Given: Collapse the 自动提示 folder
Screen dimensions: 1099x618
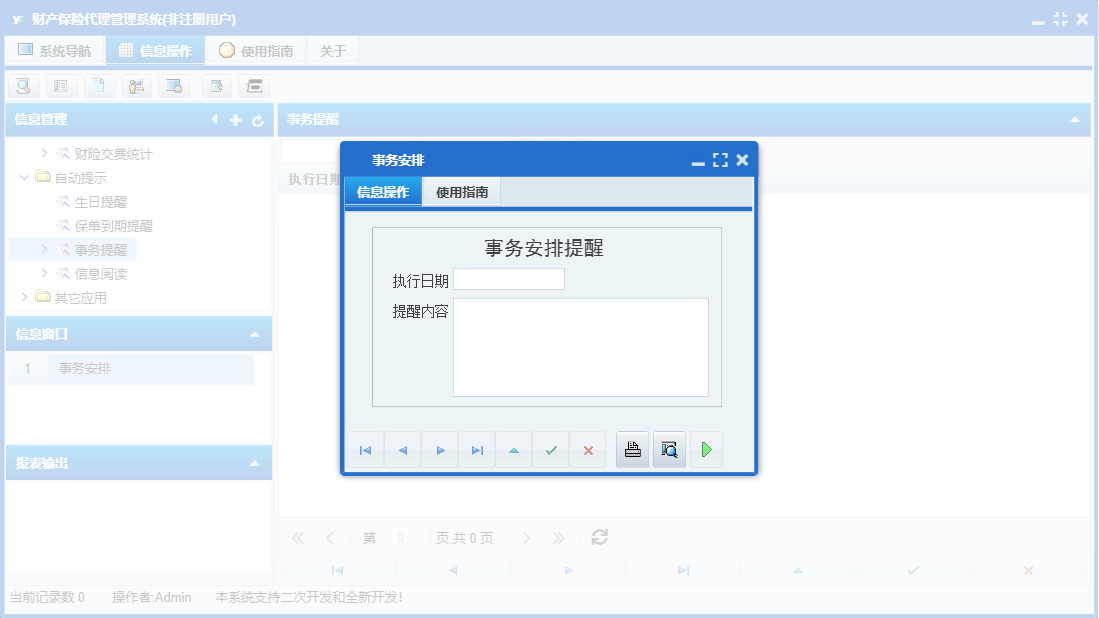Looking at the screenshot, I should tap(23, 177).
